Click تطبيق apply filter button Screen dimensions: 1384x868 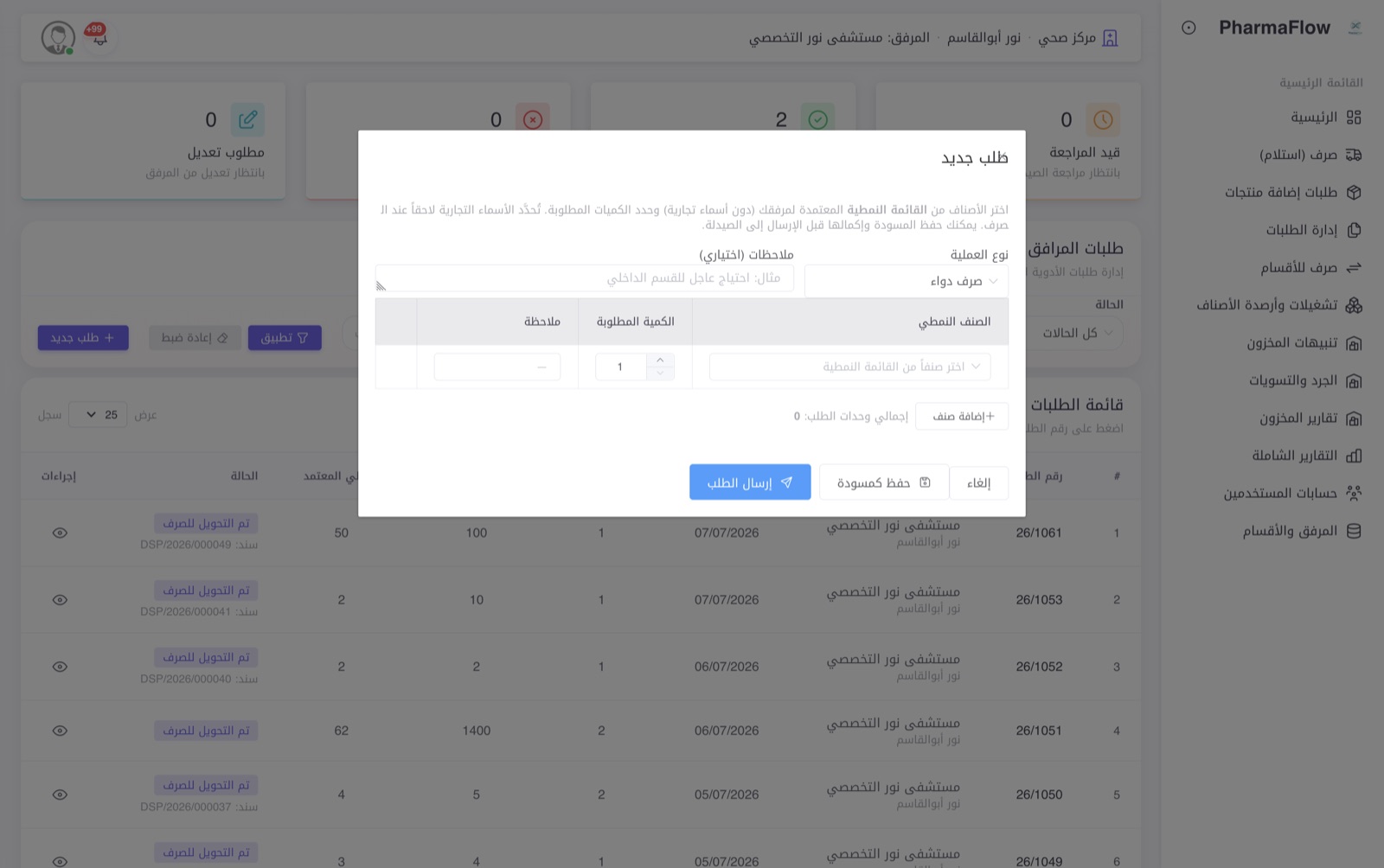[x=285, y=337]
